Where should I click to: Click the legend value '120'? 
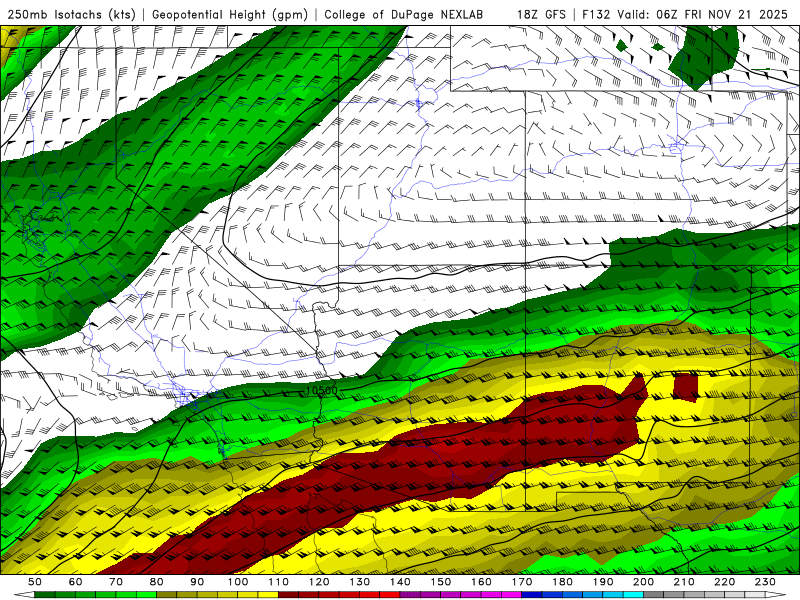(319, 582)
